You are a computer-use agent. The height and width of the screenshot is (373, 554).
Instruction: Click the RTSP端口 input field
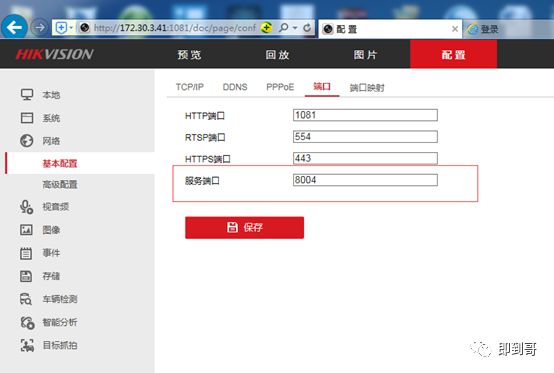[365, 137]
